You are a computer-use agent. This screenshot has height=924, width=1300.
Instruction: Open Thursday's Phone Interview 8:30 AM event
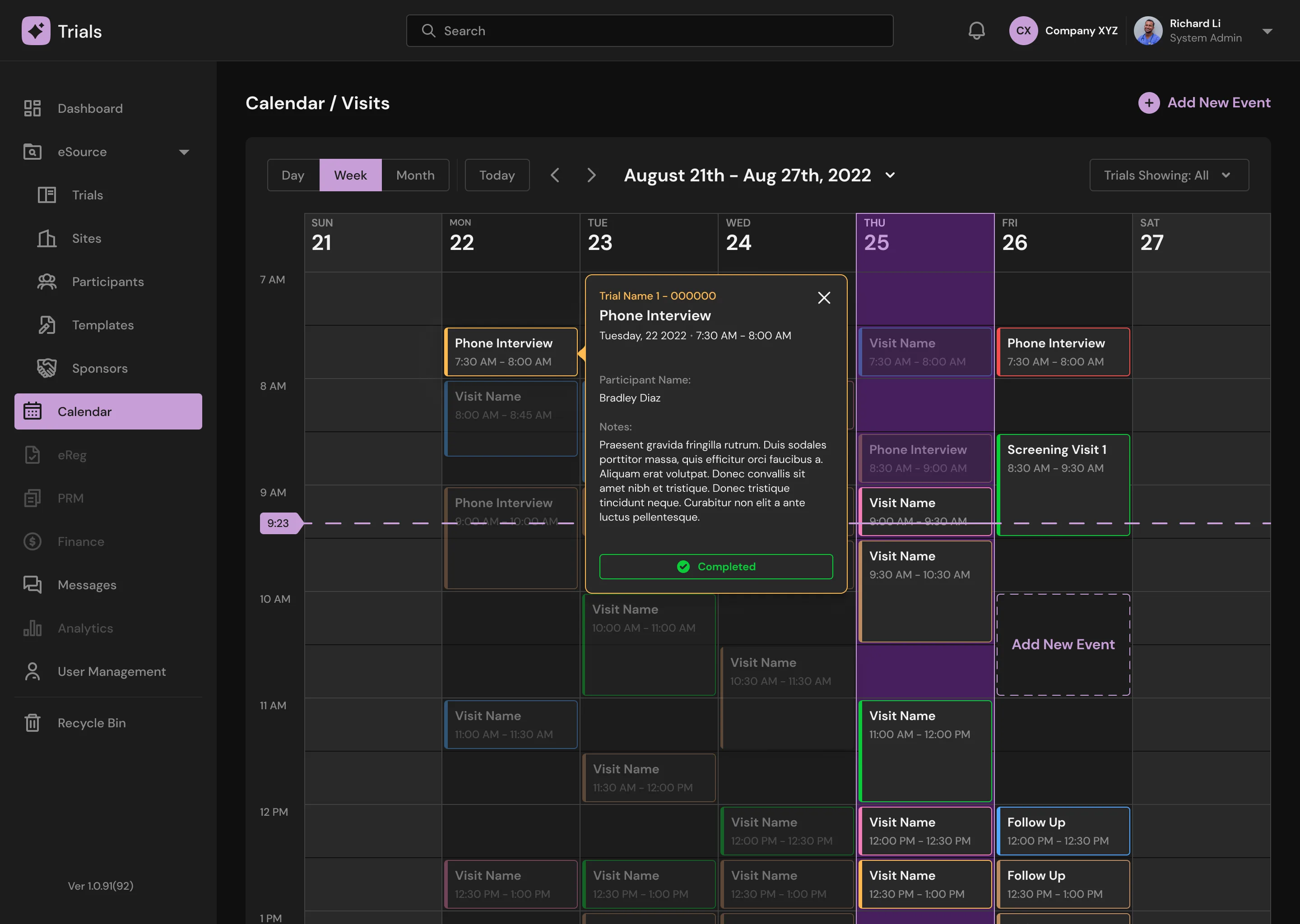pos(925,458)
